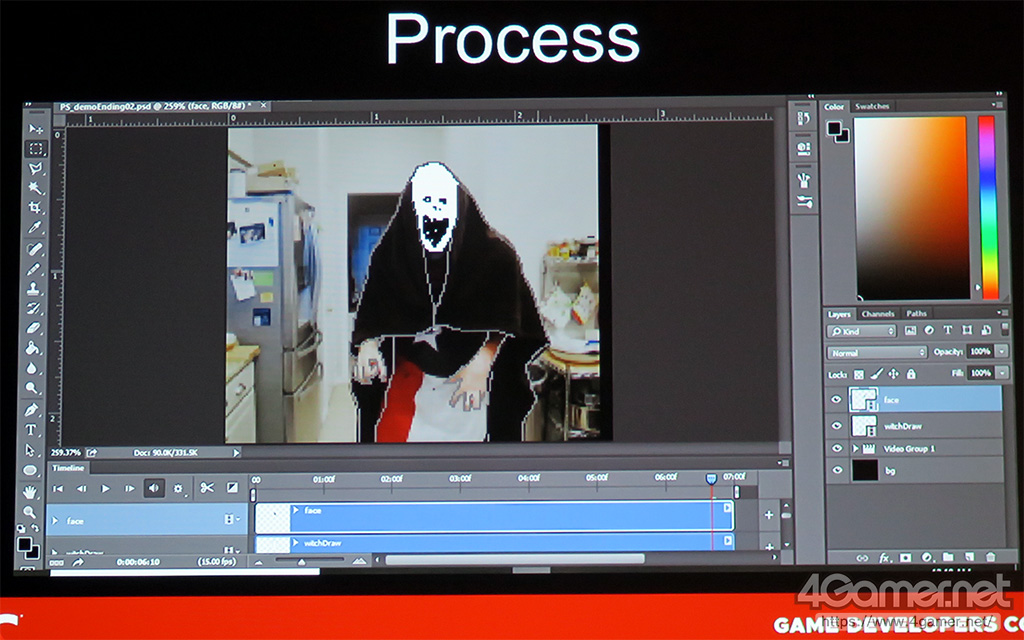Select the Magic Wand tool
The width and height of the screenshot is (1024, 640).
pos(35,188)
